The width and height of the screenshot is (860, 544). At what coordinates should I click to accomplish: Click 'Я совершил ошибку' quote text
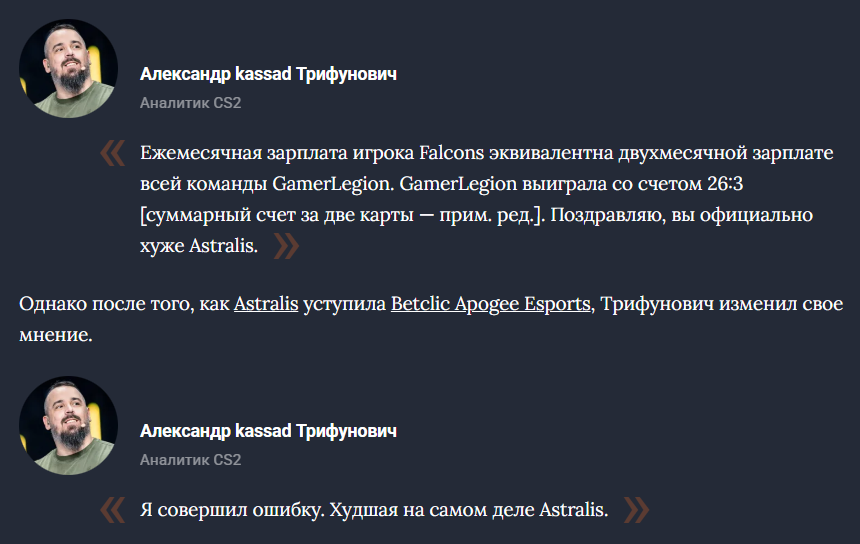coord(230,510)
